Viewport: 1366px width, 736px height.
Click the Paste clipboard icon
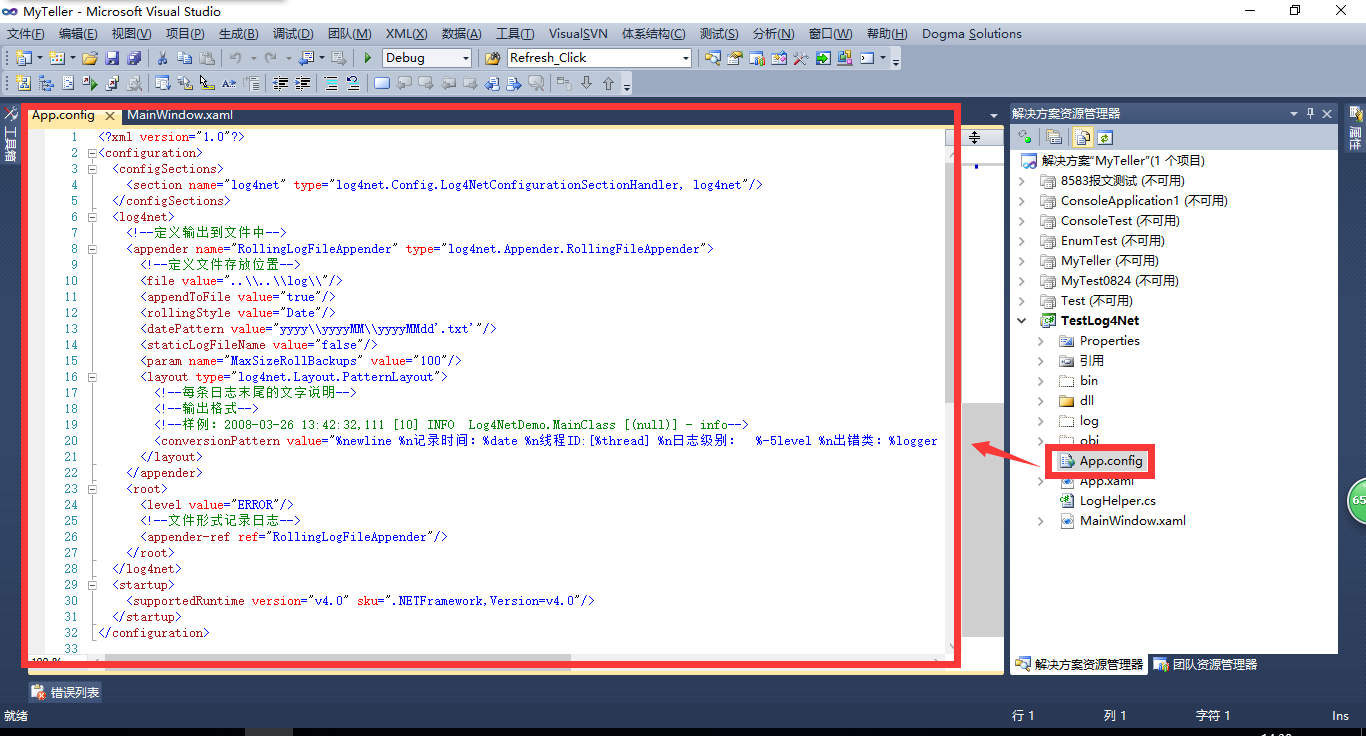207,58
